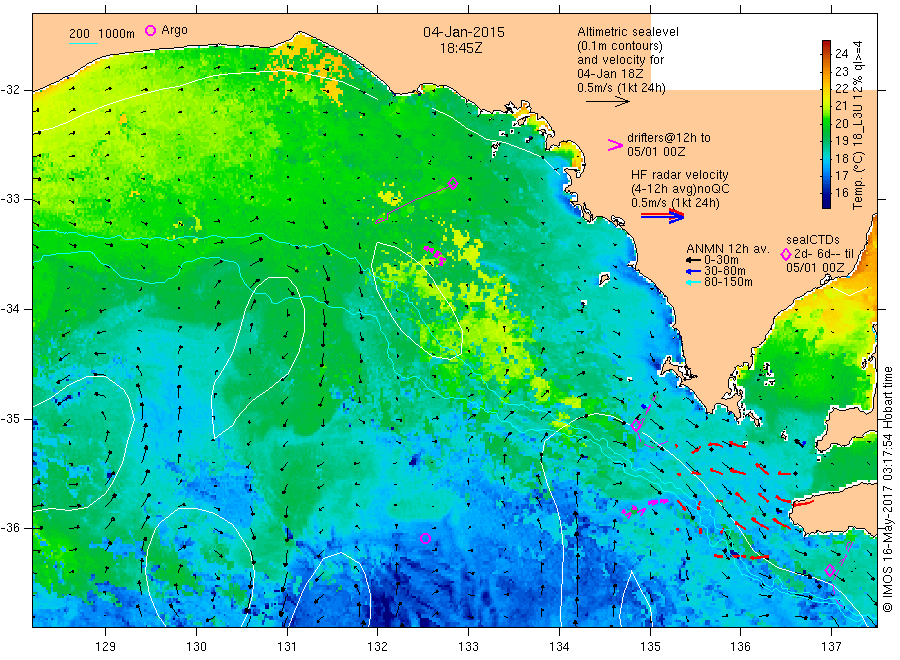Click the colorbar tick label 18
The image size is (900, 660).
841,158
